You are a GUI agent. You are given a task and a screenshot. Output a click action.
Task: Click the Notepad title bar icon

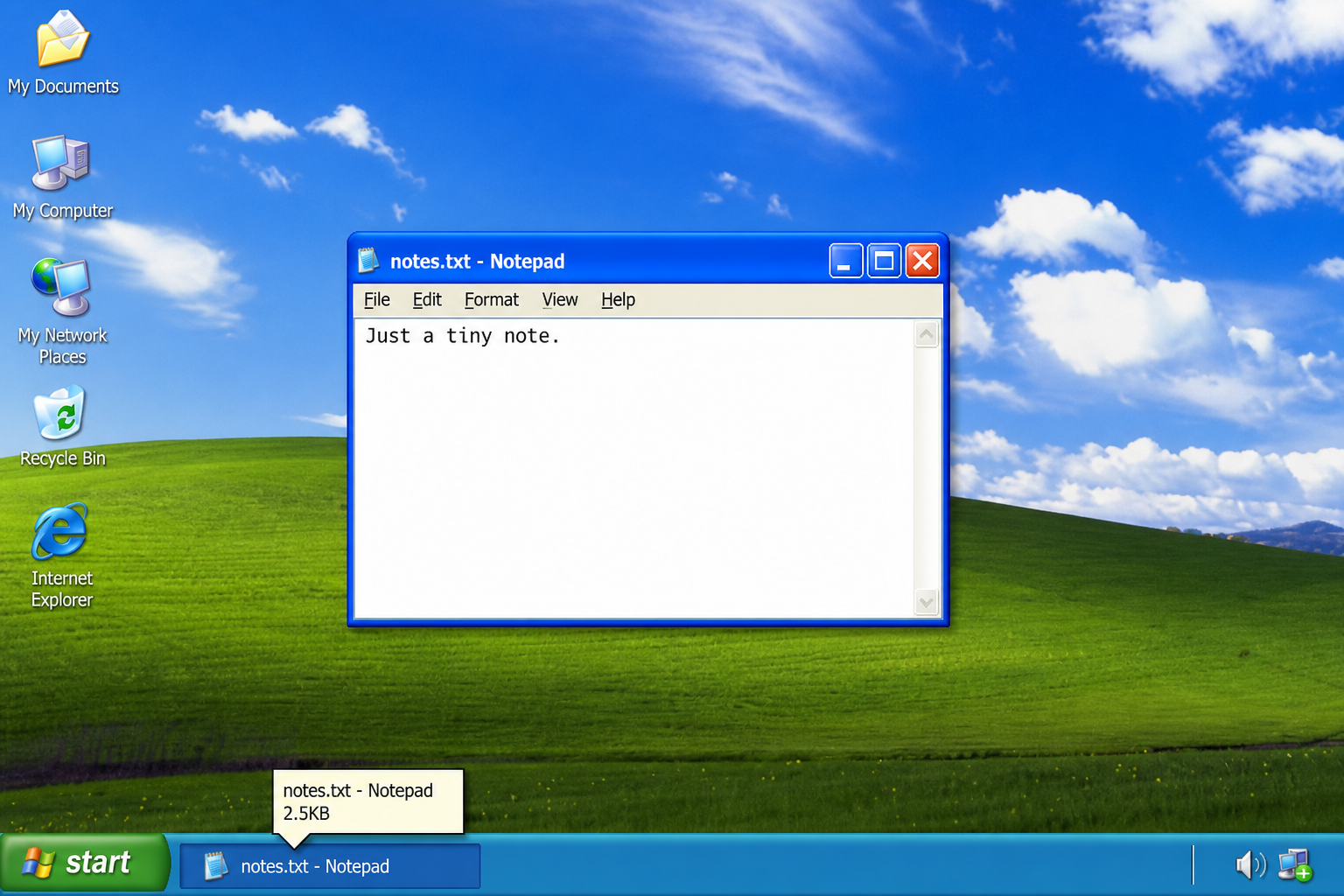point(368,261)
